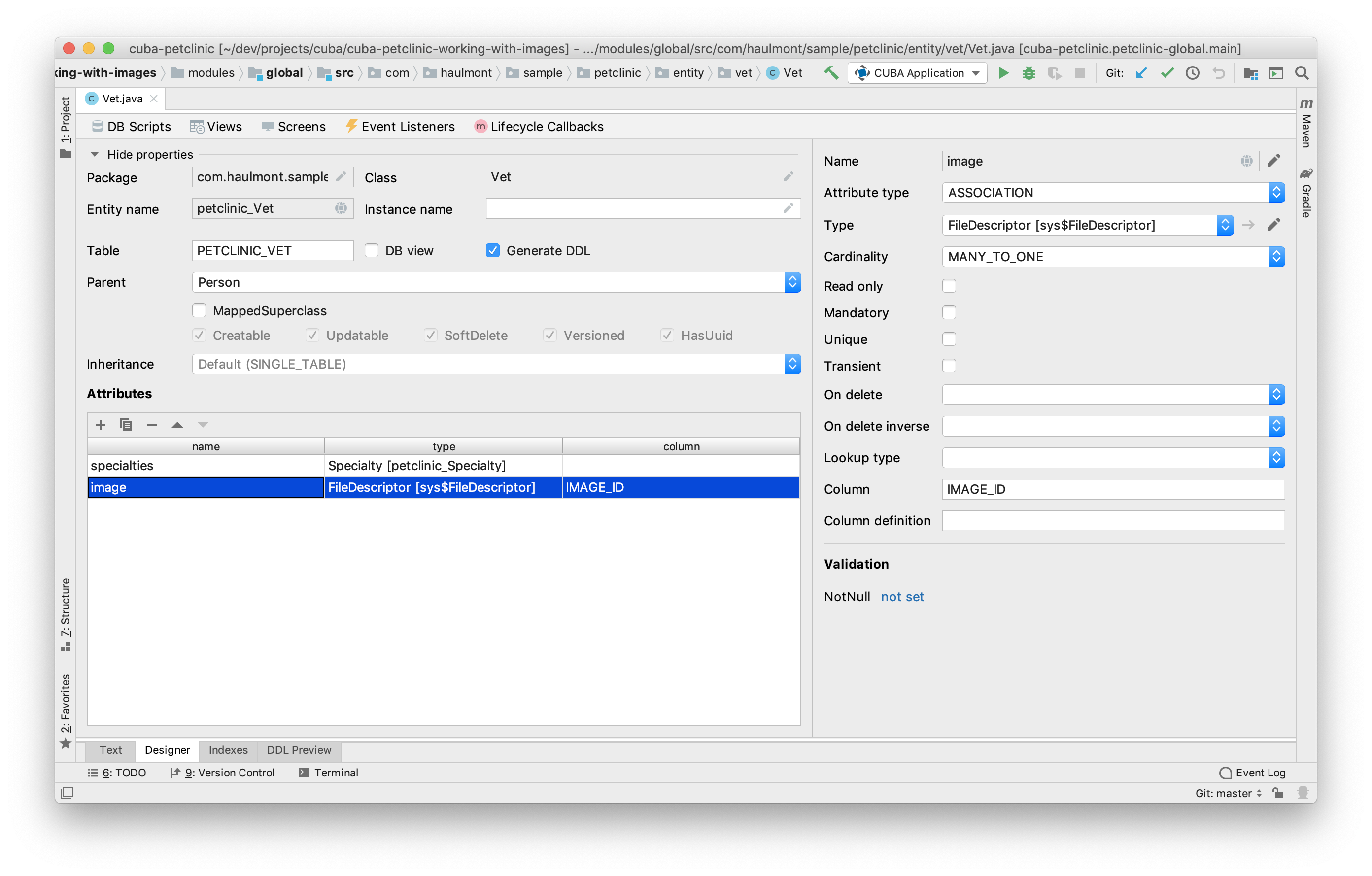Select the Designer tab
This screenshot has width=1372, height=876.
point(167,750)
